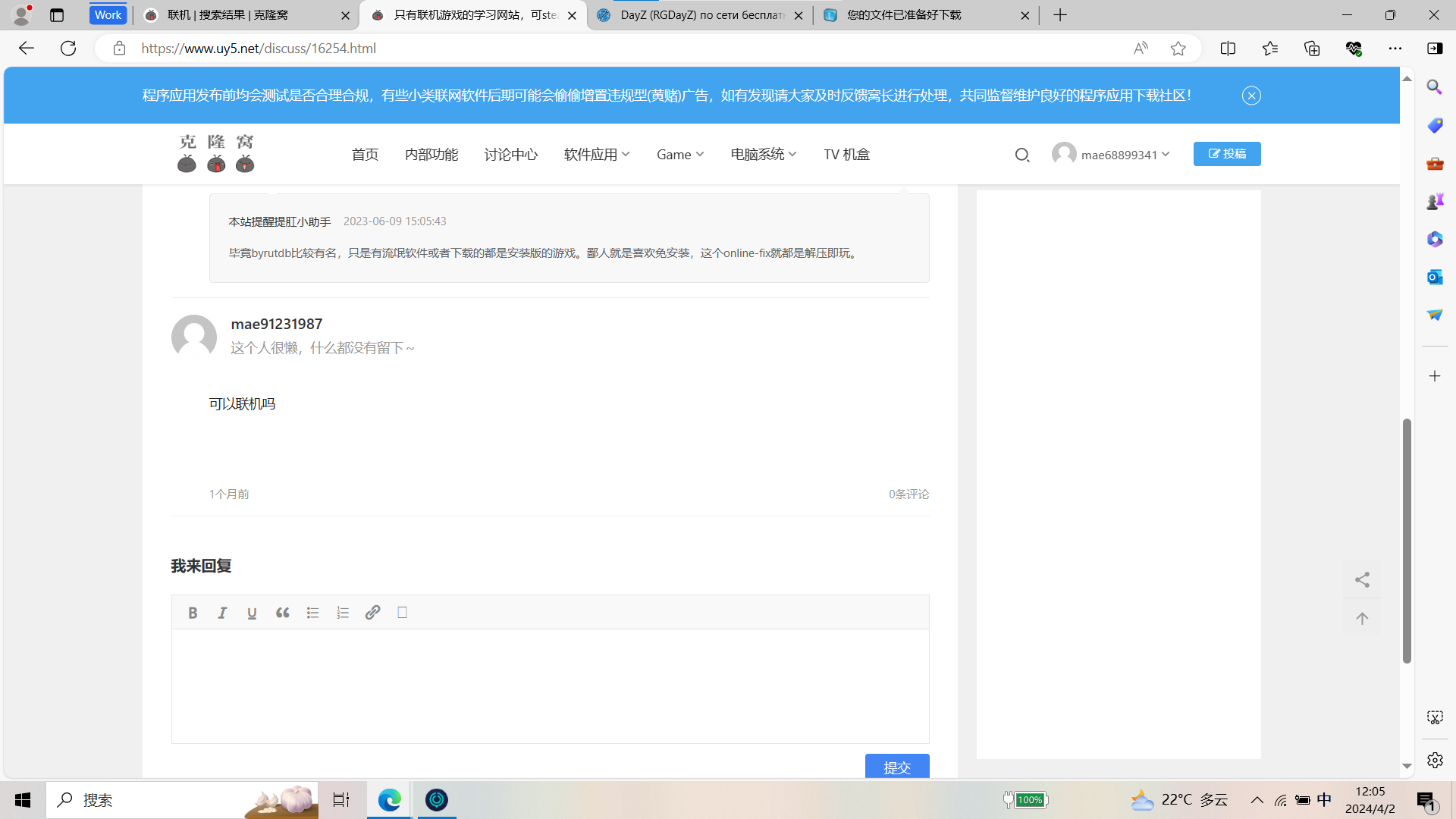Click into the reply text area

(x=550, y=686)
